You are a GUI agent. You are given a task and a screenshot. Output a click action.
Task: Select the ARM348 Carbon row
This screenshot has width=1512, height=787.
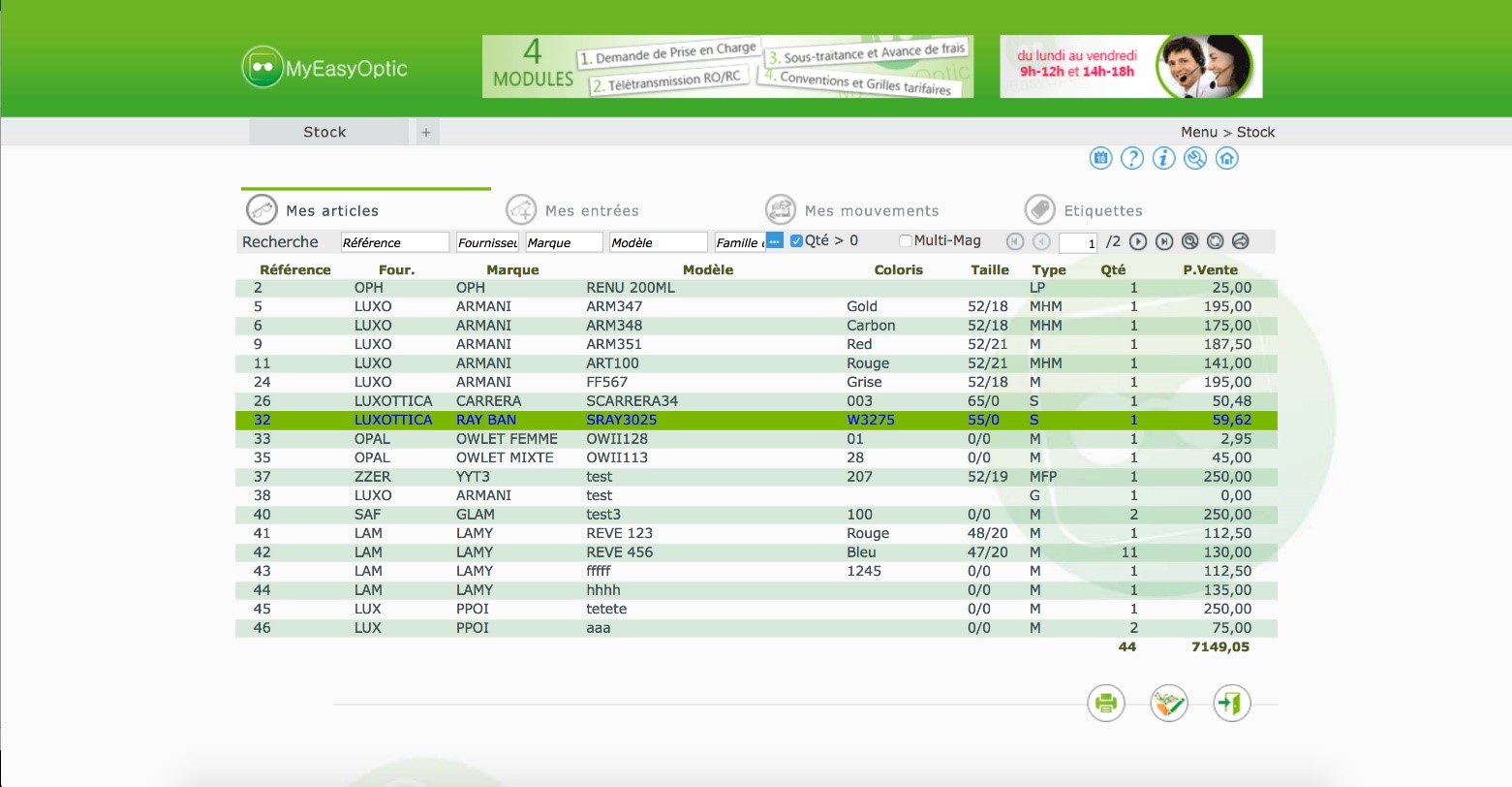(x=756, y=326)
